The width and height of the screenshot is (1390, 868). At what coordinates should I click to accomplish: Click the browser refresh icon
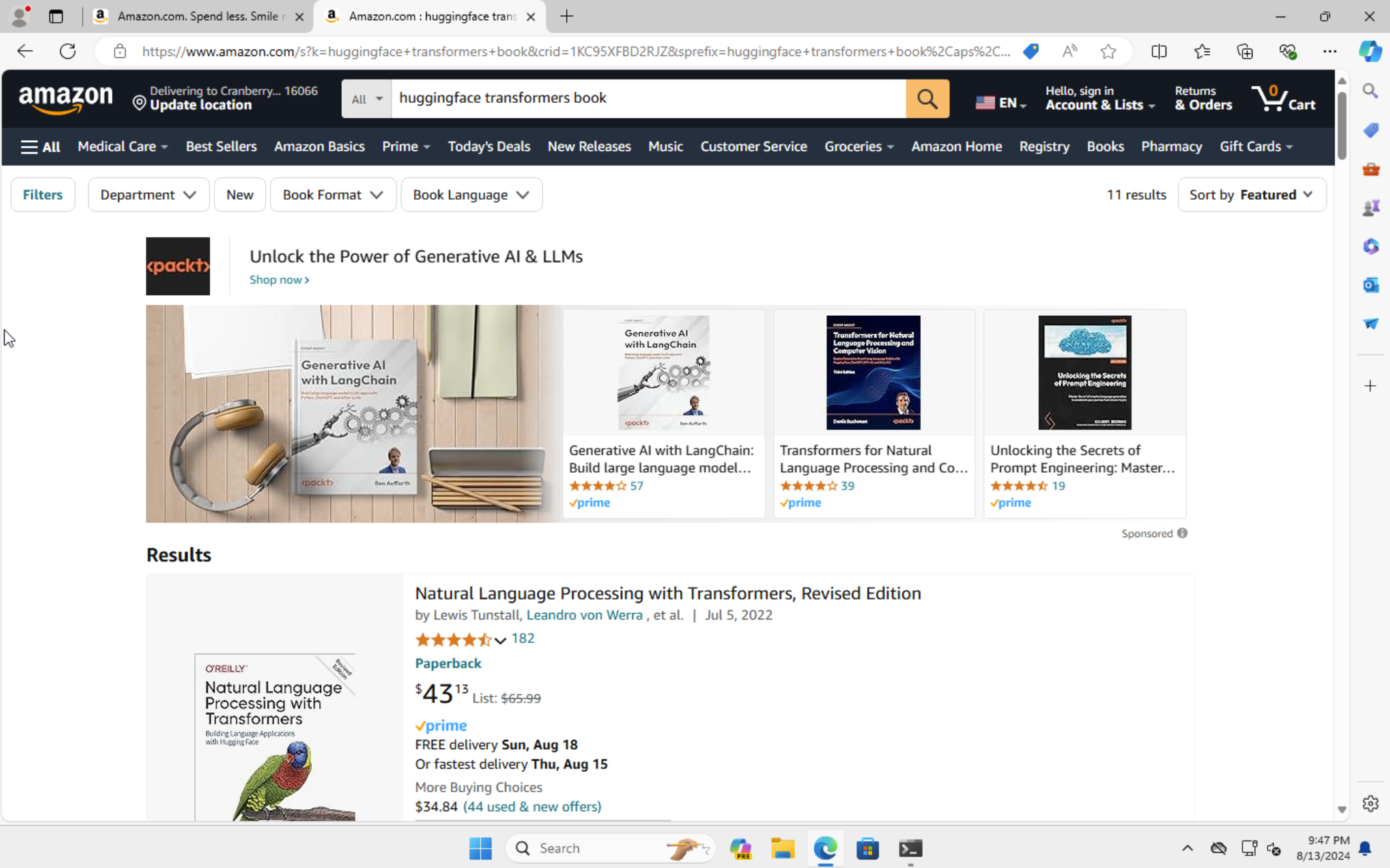[67, 51]
